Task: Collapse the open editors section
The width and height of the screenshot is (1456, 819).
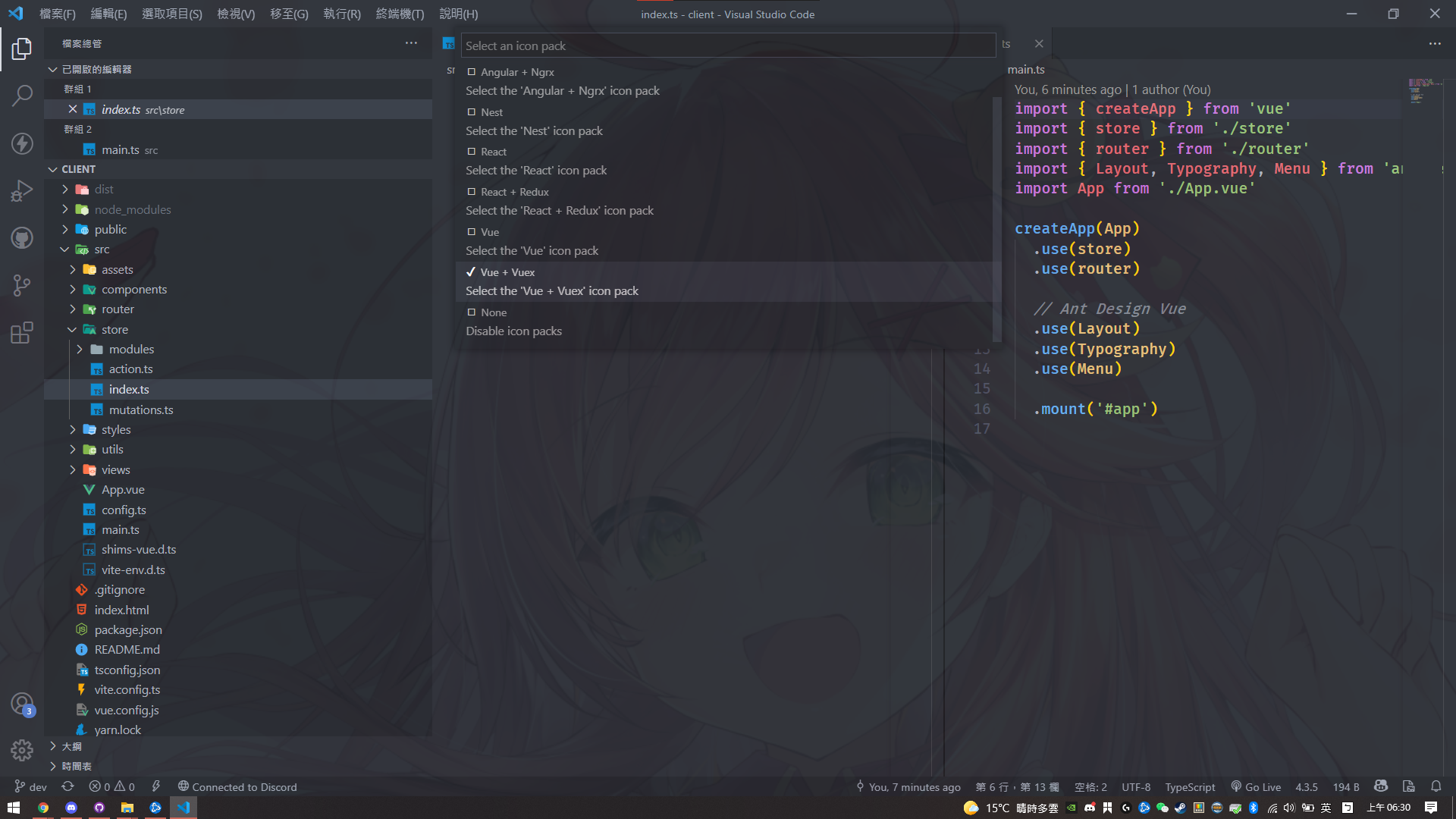Action: pyautogui.click(x=53, y=69)
